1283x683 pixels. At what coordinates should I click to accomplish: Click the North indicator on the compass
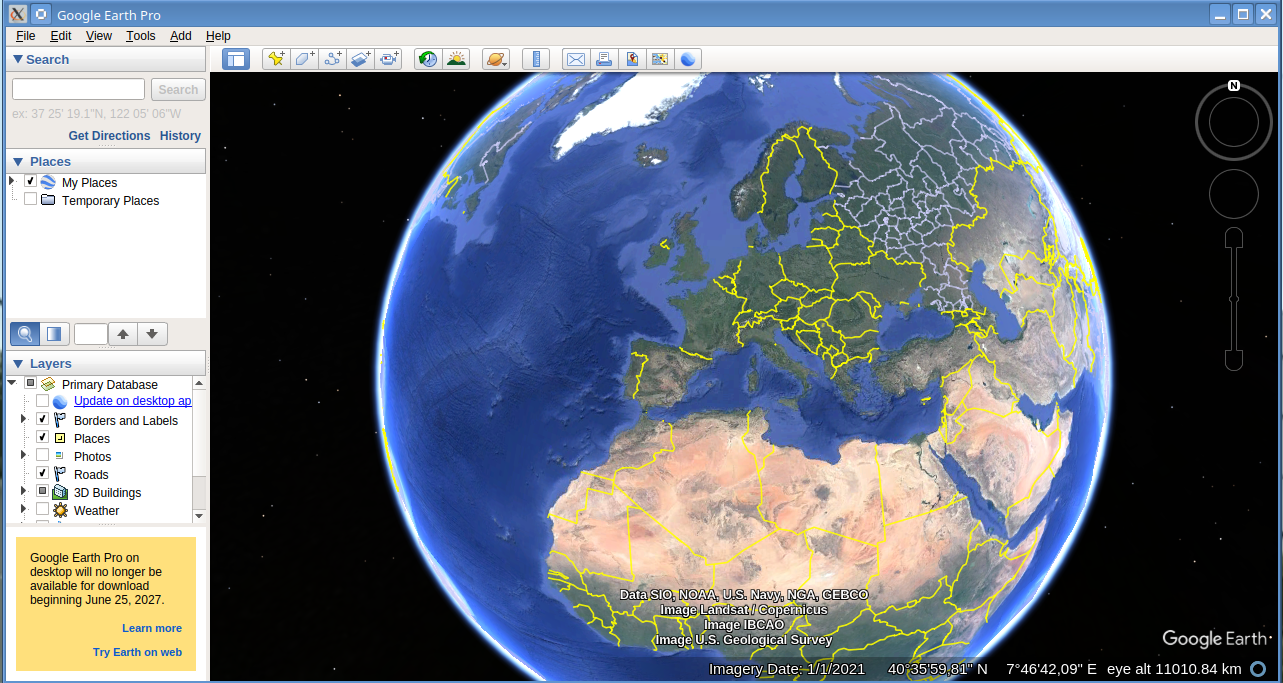(x=1234, y=86)
